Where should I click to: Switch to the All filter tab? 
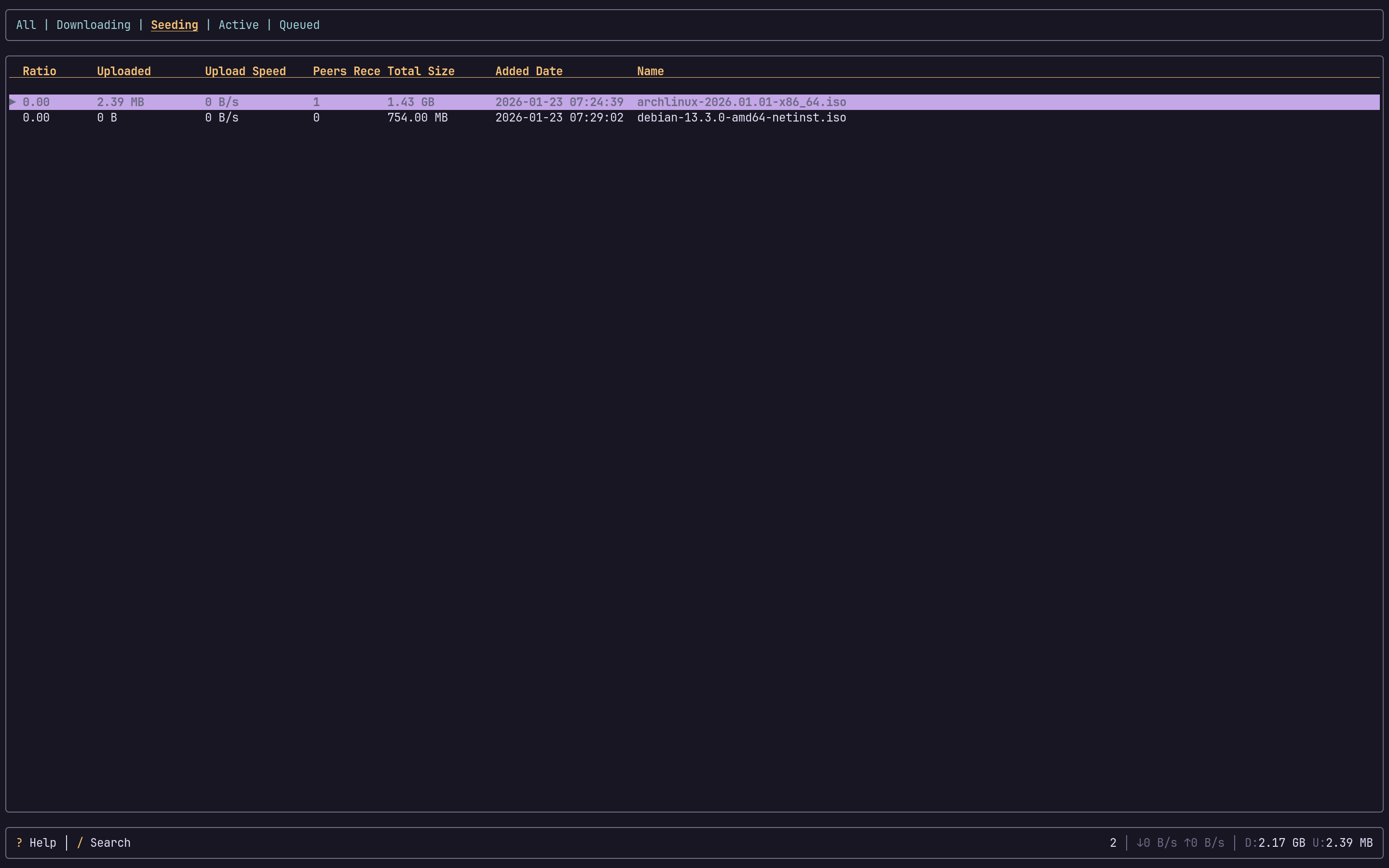[26, 25]
